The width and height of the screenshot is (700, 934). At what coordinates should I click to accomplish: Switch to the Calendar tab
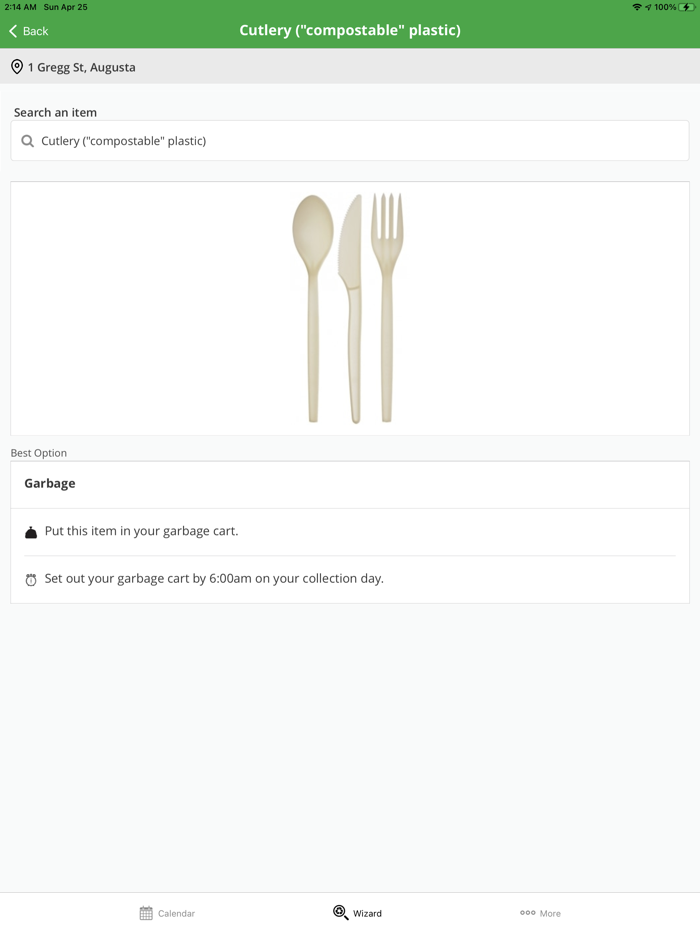pyautogui.click(x=167, y=913)
